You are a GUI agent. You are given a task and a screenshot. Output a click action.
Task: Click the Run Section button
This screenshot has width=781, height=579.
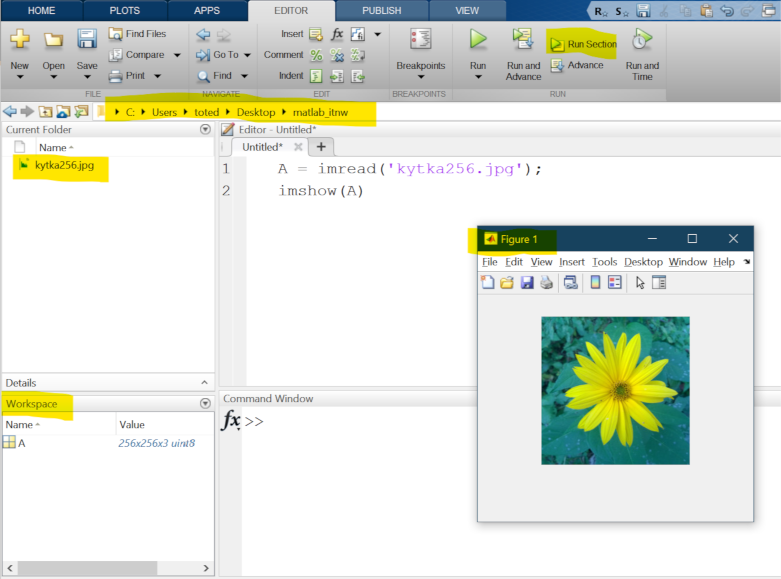pyautogui.click(x=582, y=44)
